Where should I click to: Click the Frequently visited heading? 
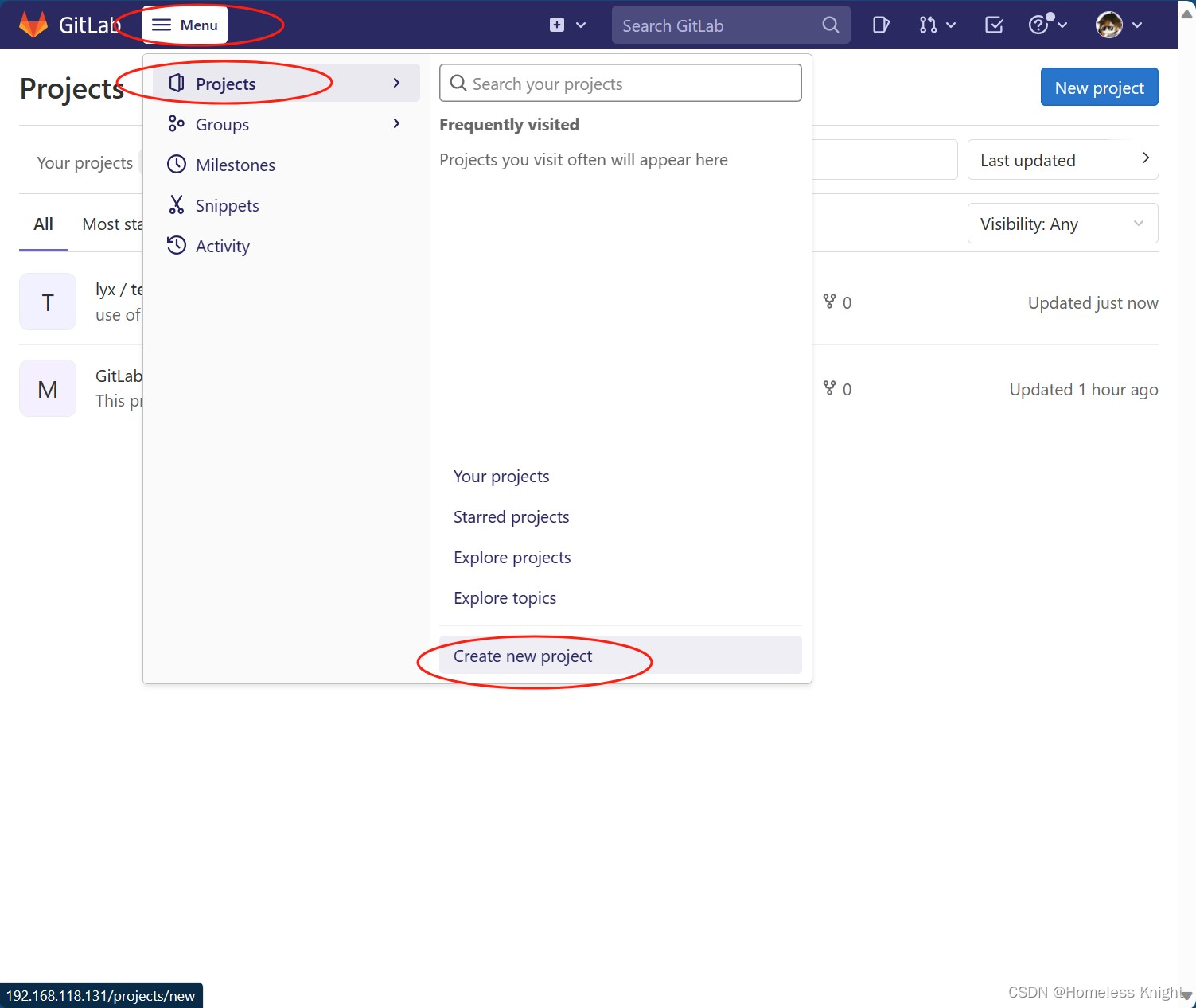(509, 124)
